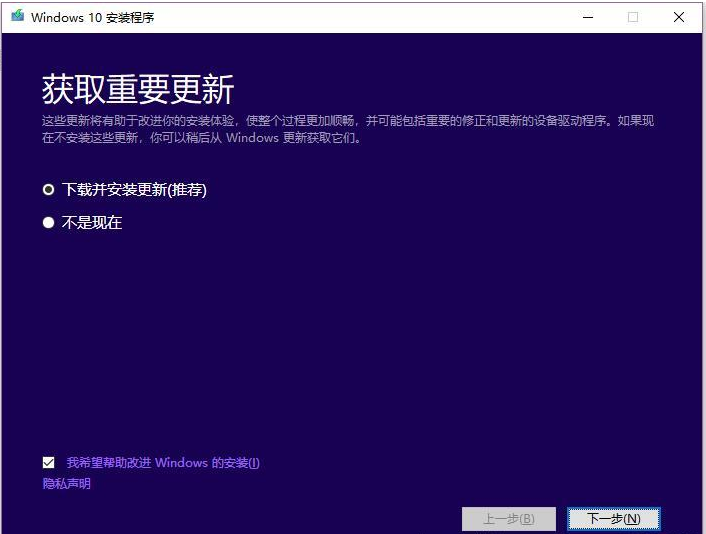The image size is (706, 534).
Task: Minimize the Windows 10 安装程序 window
Action: 588,17
